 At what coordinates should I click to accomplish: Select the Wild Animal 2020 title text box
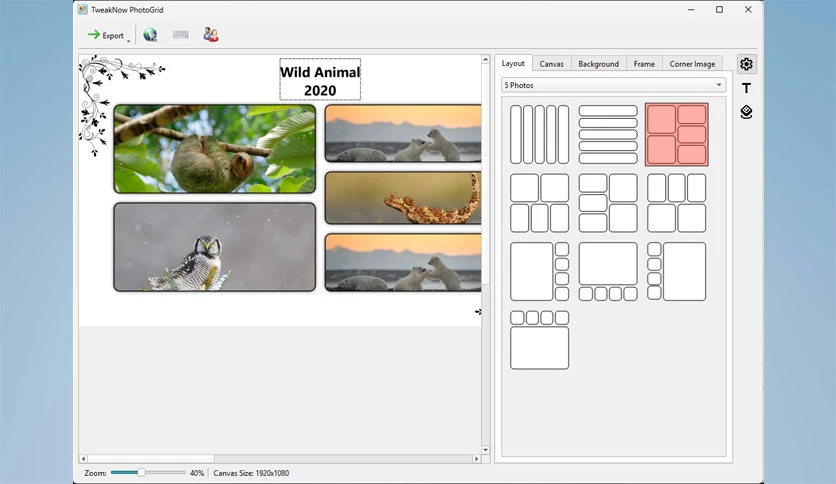320,79
